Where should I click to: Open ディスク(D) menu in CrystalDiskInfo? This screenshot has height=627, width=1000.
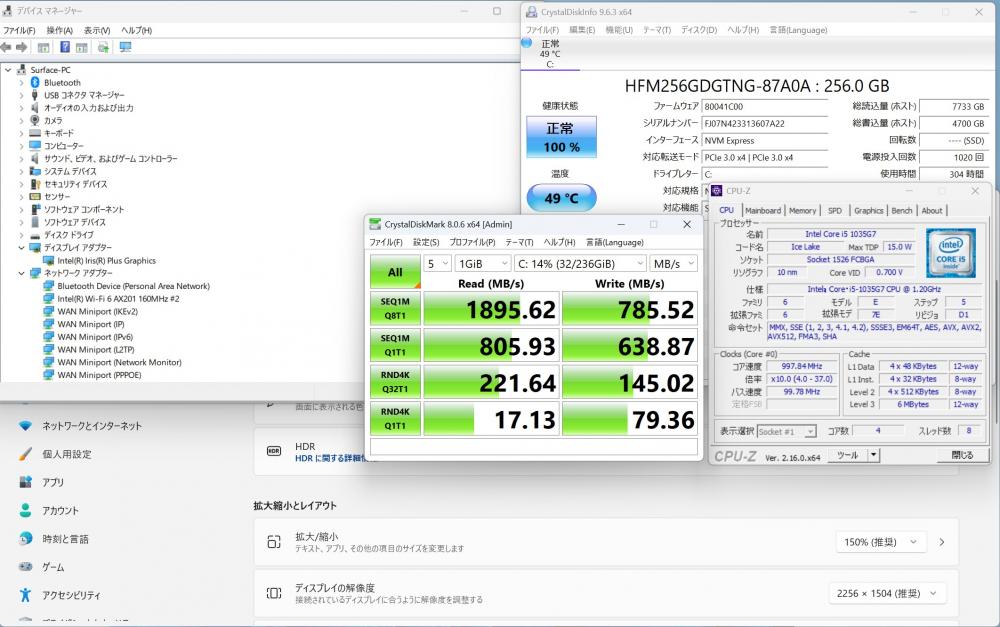click(x=699, y=30)
